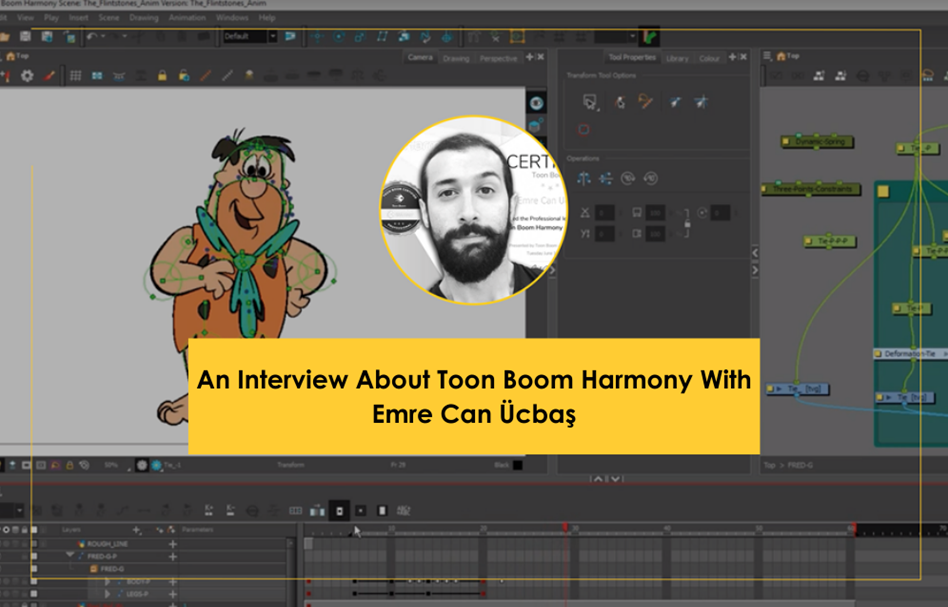Switch to the Drawing view tab
948x607 pixels.
click(456, 58)
